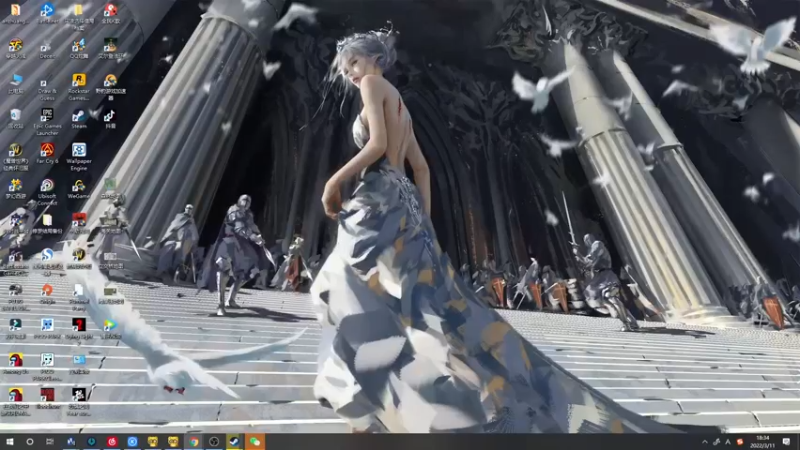The width and height of the screenshot is (800, 450).
Task: Open the Deceit game shortcut
Action: point(47,48)
